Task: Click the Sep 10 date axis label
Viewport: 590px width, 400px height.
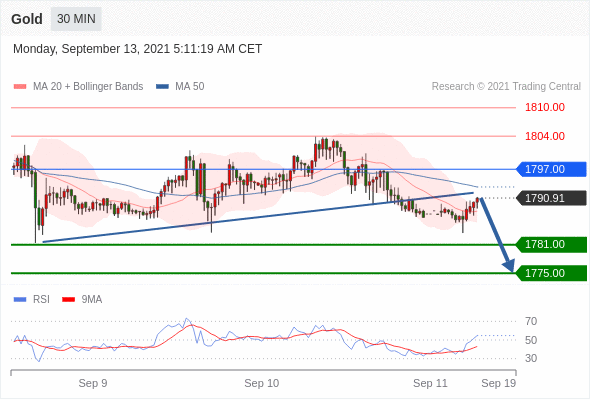Action: [x=262, y=383]
